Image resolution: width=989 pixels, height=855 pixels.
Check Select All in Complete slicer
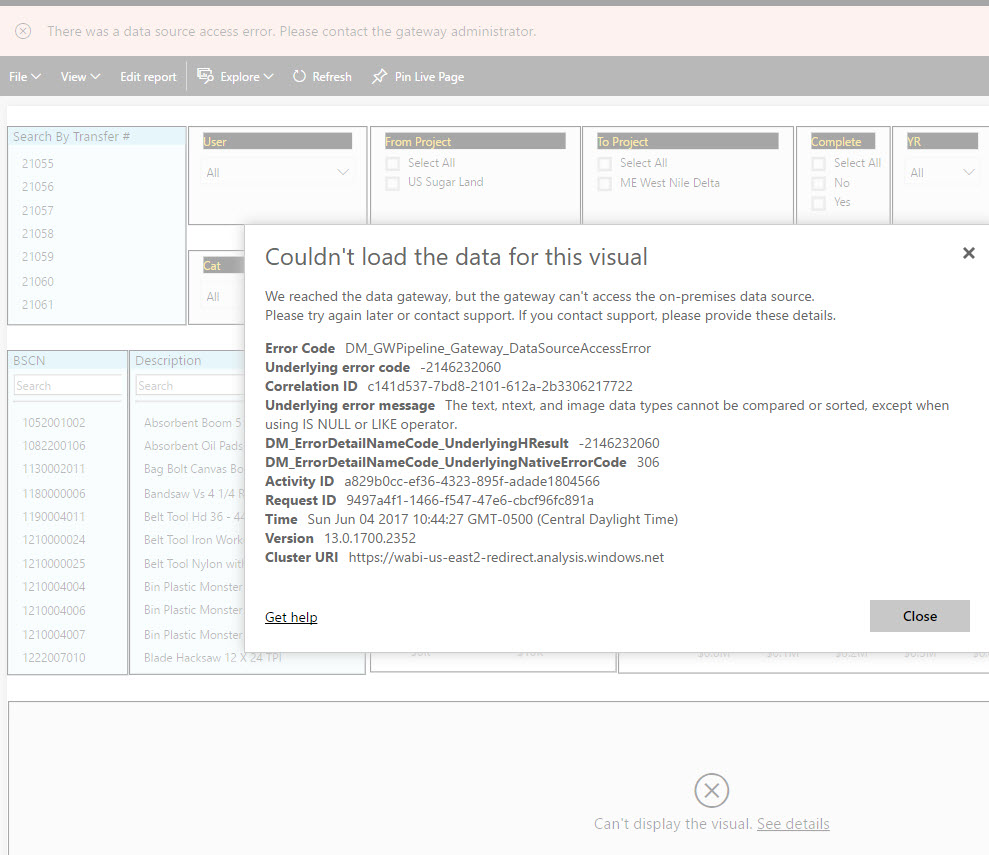818,163
